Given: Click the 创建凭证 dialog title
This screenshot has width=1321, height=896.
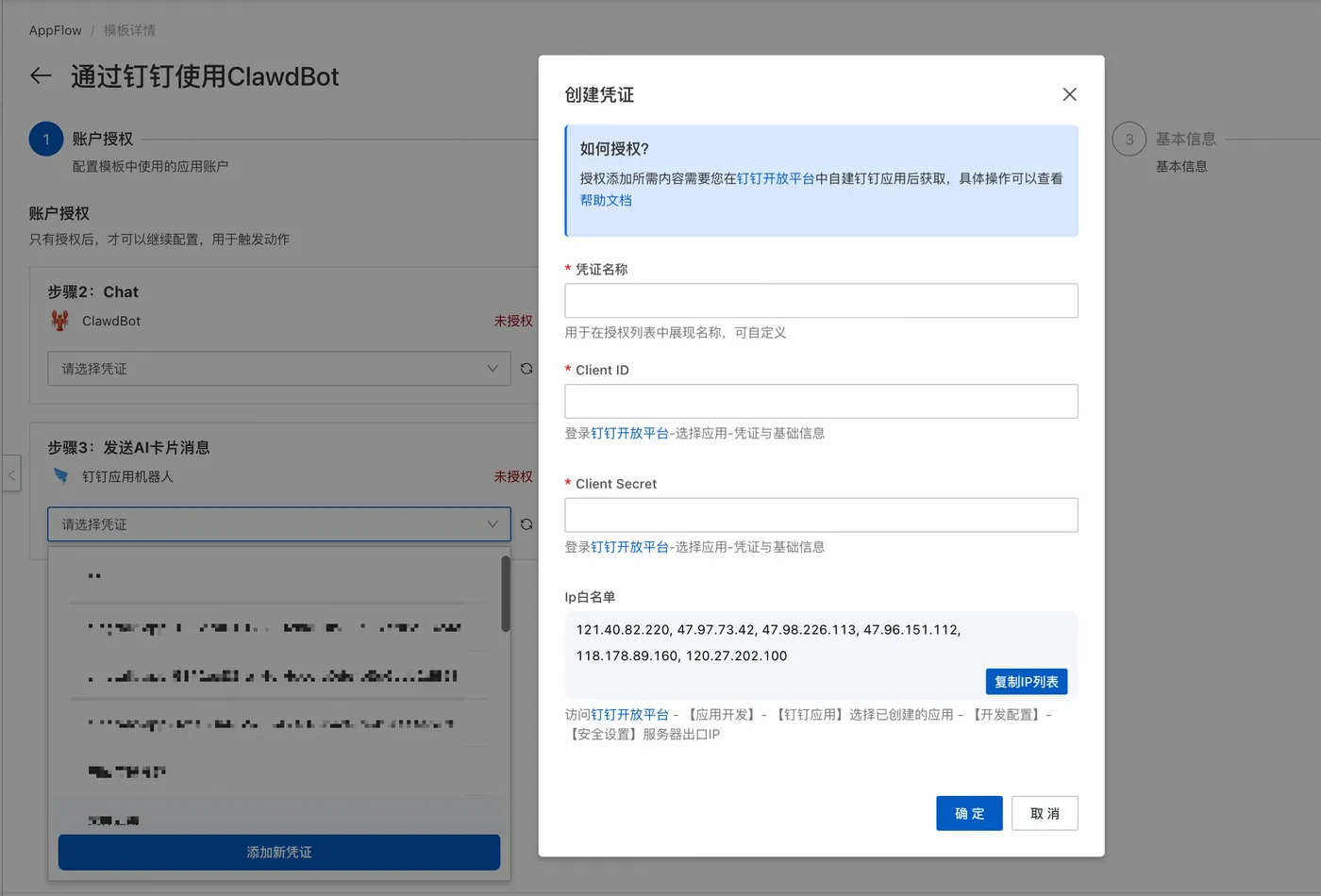Looking at the screenshot, I should [x=599, y=94].
